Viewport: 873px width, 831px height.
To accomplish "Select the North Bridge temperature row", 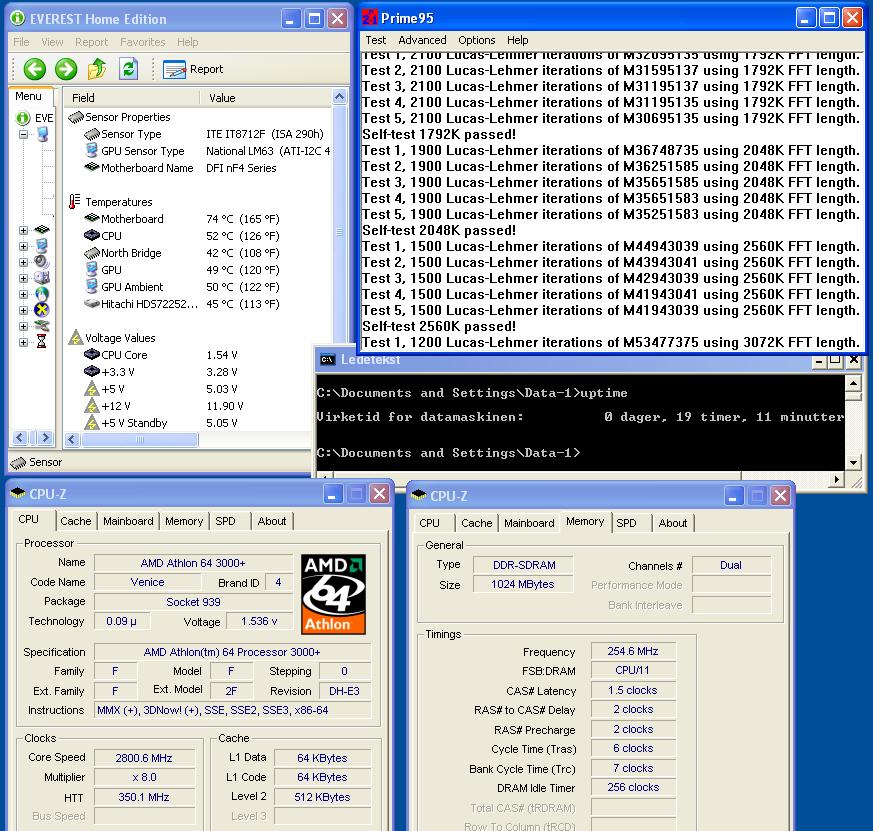I will [207, 253].
